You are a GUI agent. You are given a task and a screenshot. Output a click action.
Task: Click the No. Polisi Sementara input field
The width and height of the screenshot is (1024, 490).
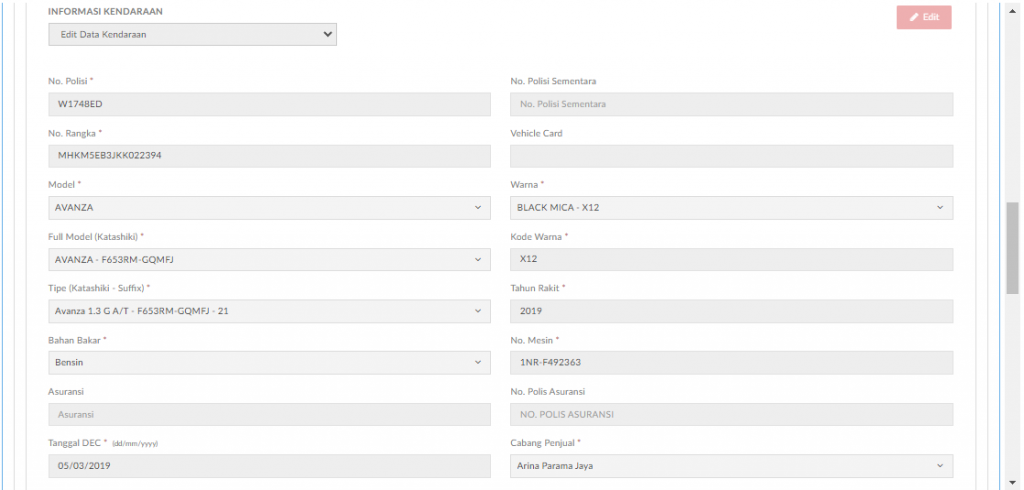coord(731,104)
